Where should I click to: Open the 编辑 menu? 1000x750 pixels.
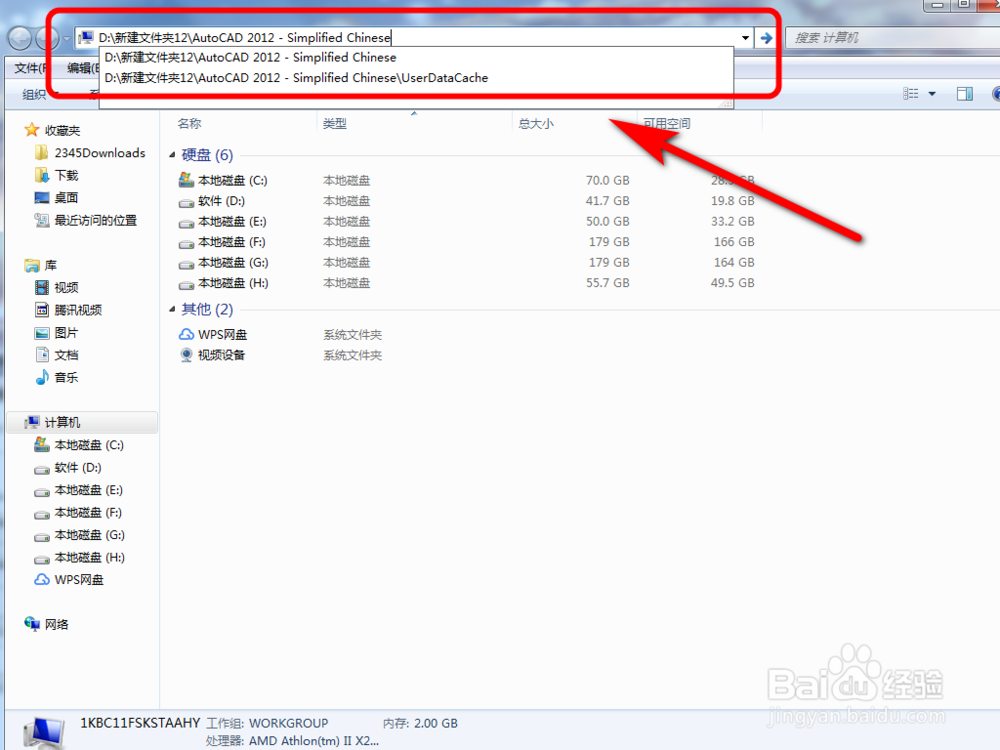(x=82, y=68)
